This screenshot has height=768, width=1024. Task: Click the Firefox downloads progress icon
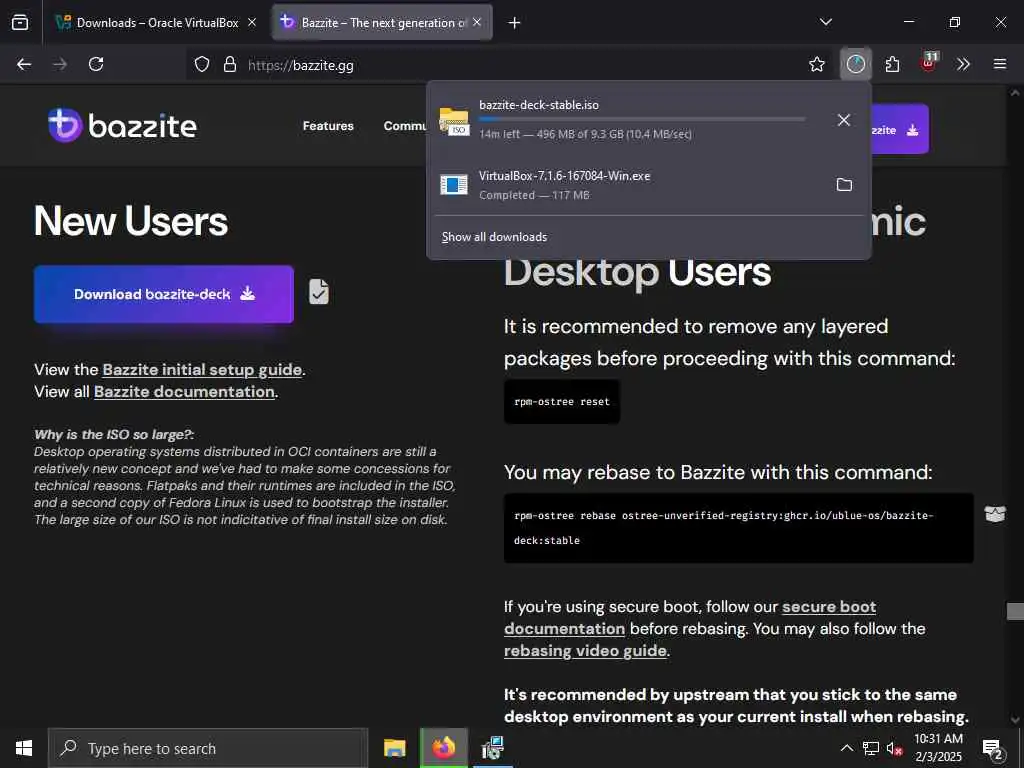(x=856, y=64)
